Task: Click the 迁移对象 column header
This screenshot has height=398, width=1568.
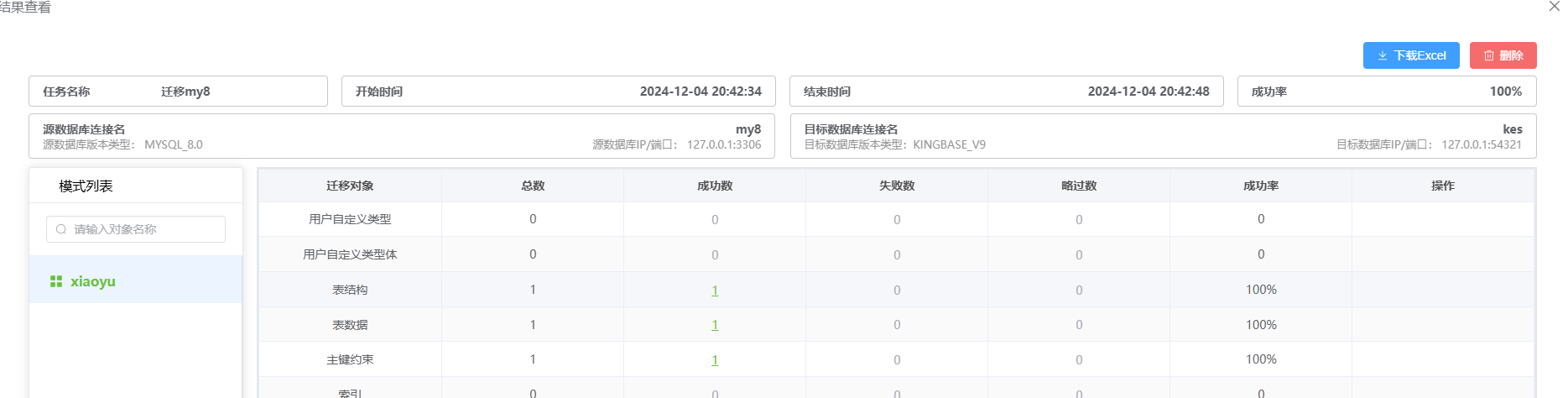Action: [350, 186]
